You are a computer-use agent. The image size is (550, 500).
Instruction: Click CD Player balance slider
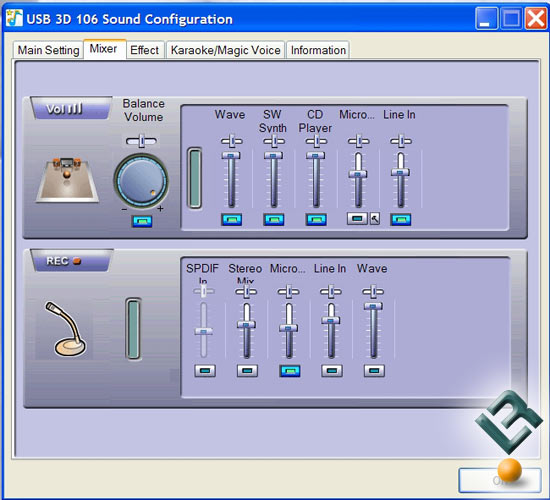pyautogui.click(x=316, y=141)
